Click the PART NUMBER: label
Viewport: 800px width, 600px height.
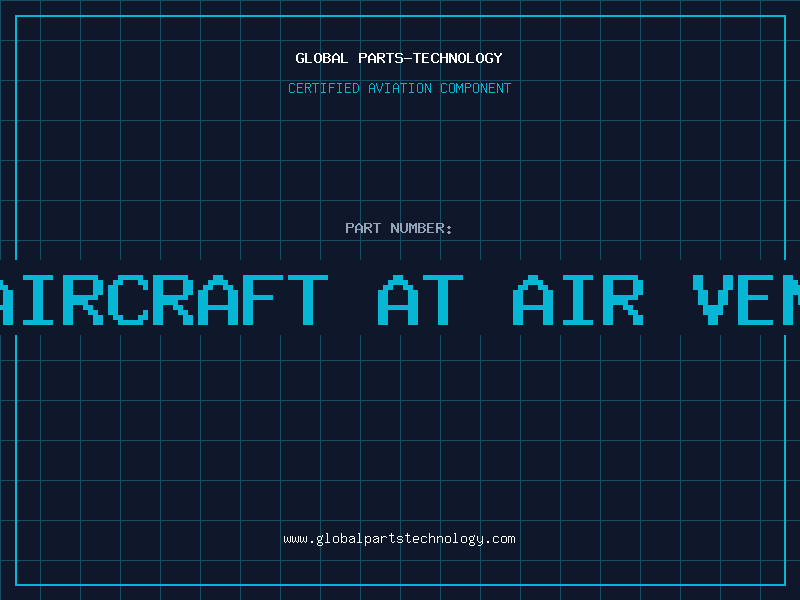[x=398, y=228]
